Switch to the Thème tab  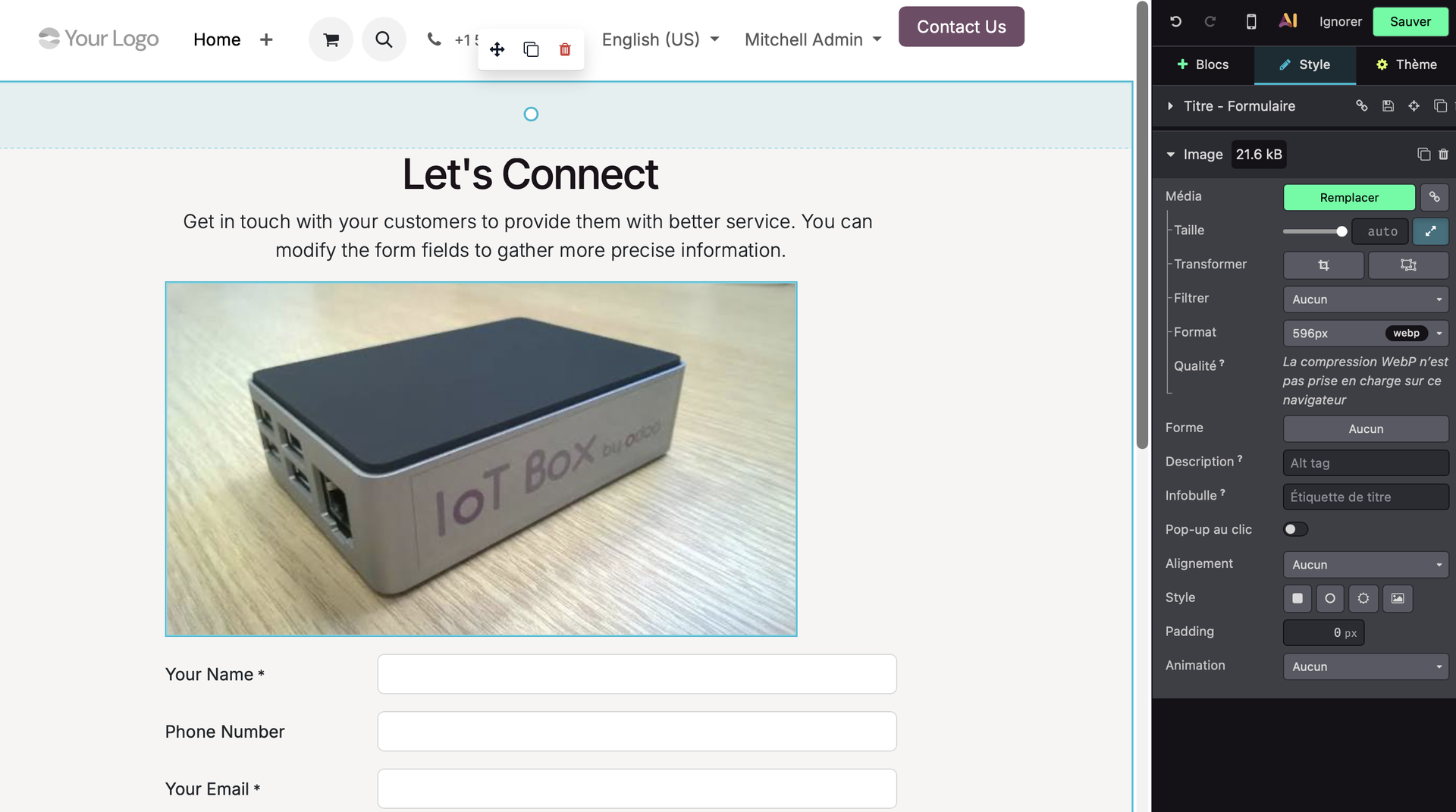[x=1406, y=64]
